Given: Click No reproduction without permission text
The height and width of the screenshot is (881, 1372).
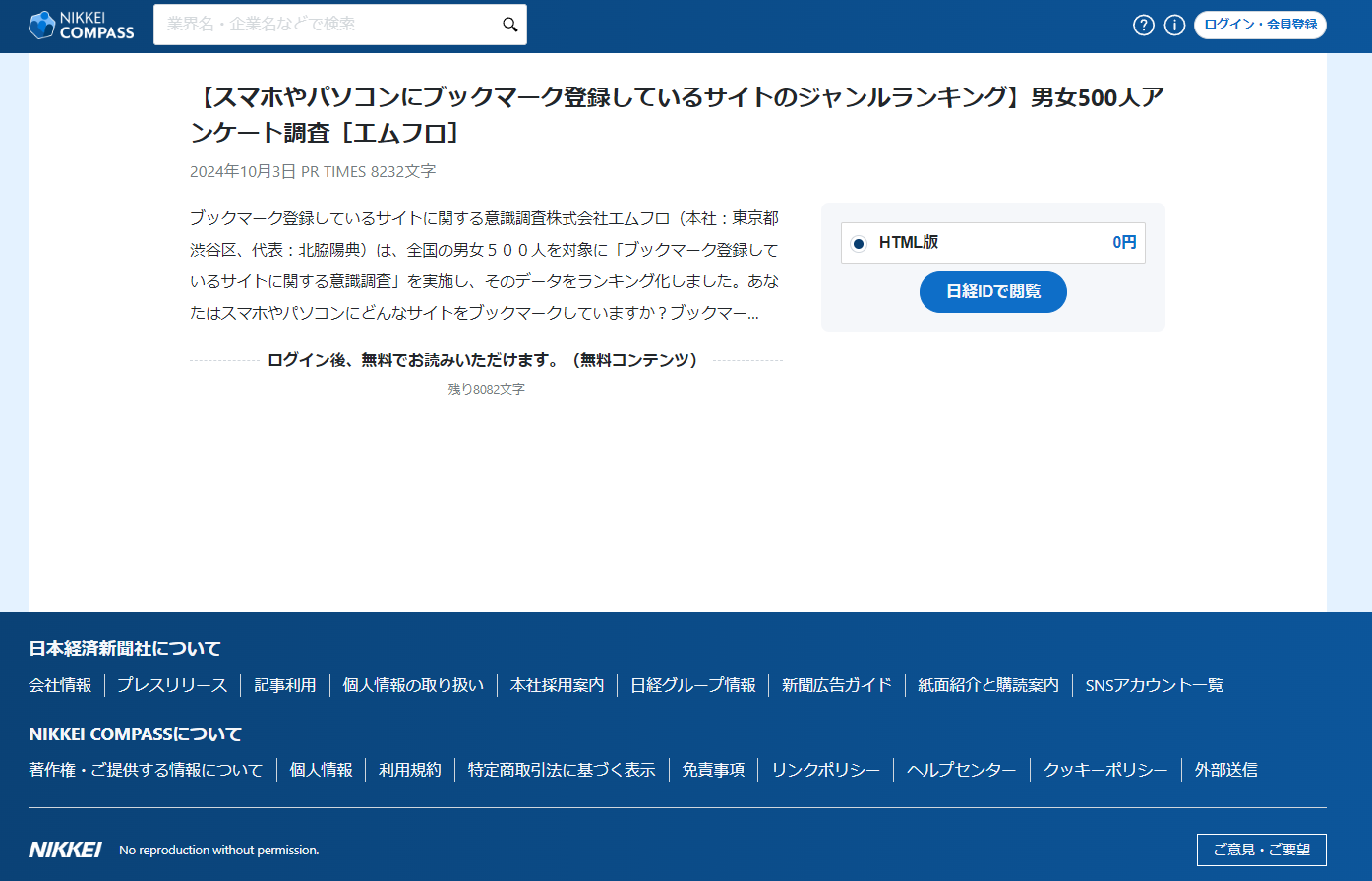Looking at the screenshot, I should click(219, 851).
